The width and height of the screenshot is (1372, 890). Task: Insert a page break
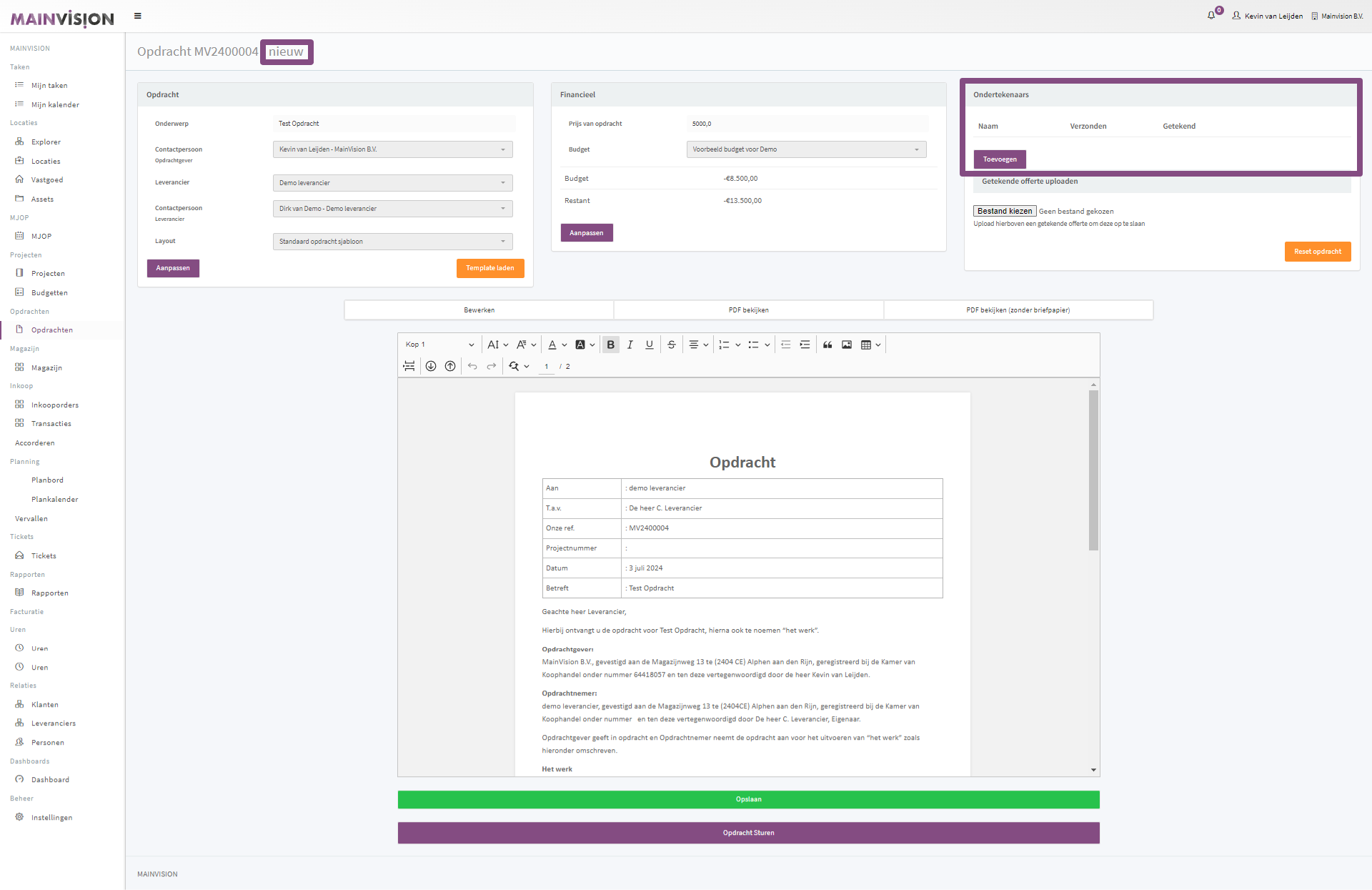click(x=409, y=366)
